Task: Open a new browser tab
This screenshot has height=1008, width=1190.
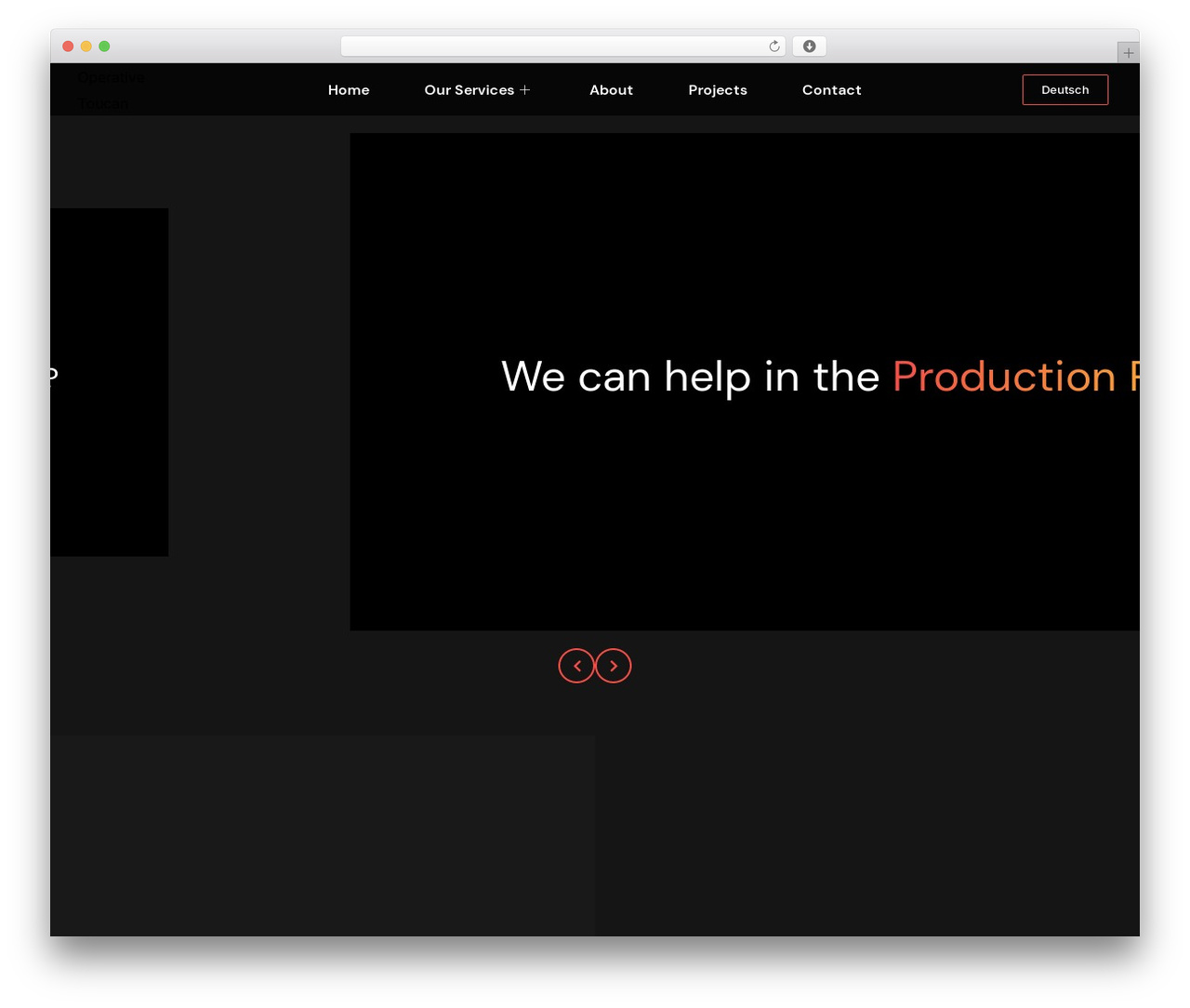Action: coord(1128,53)
